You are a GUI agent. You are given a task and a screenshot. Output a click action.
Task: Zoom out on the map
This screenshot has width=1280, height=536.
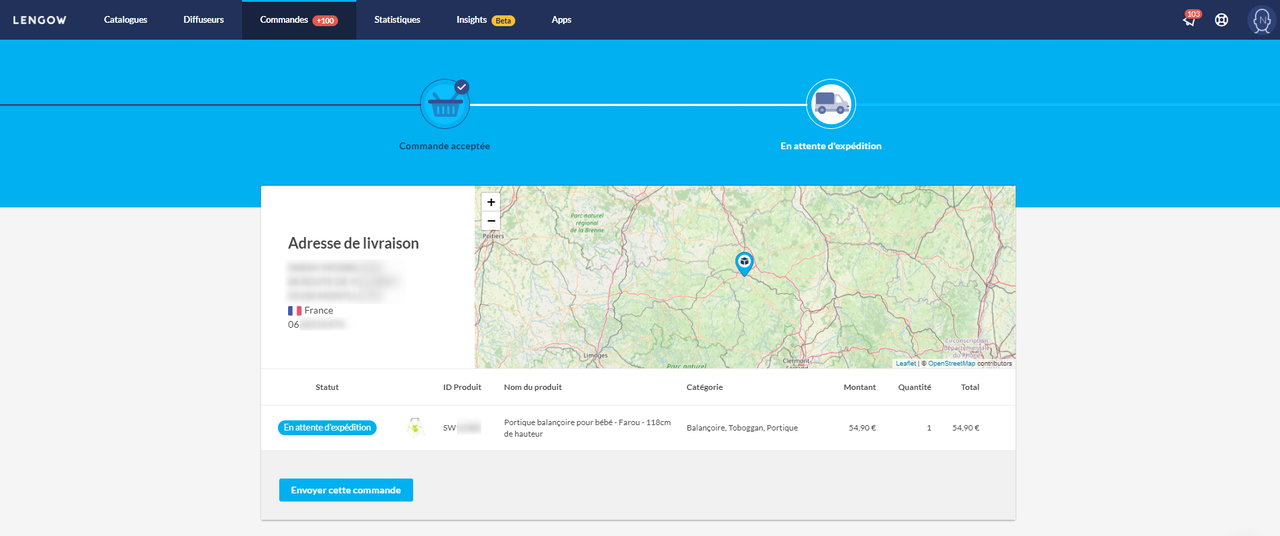(x=491, y=221)
